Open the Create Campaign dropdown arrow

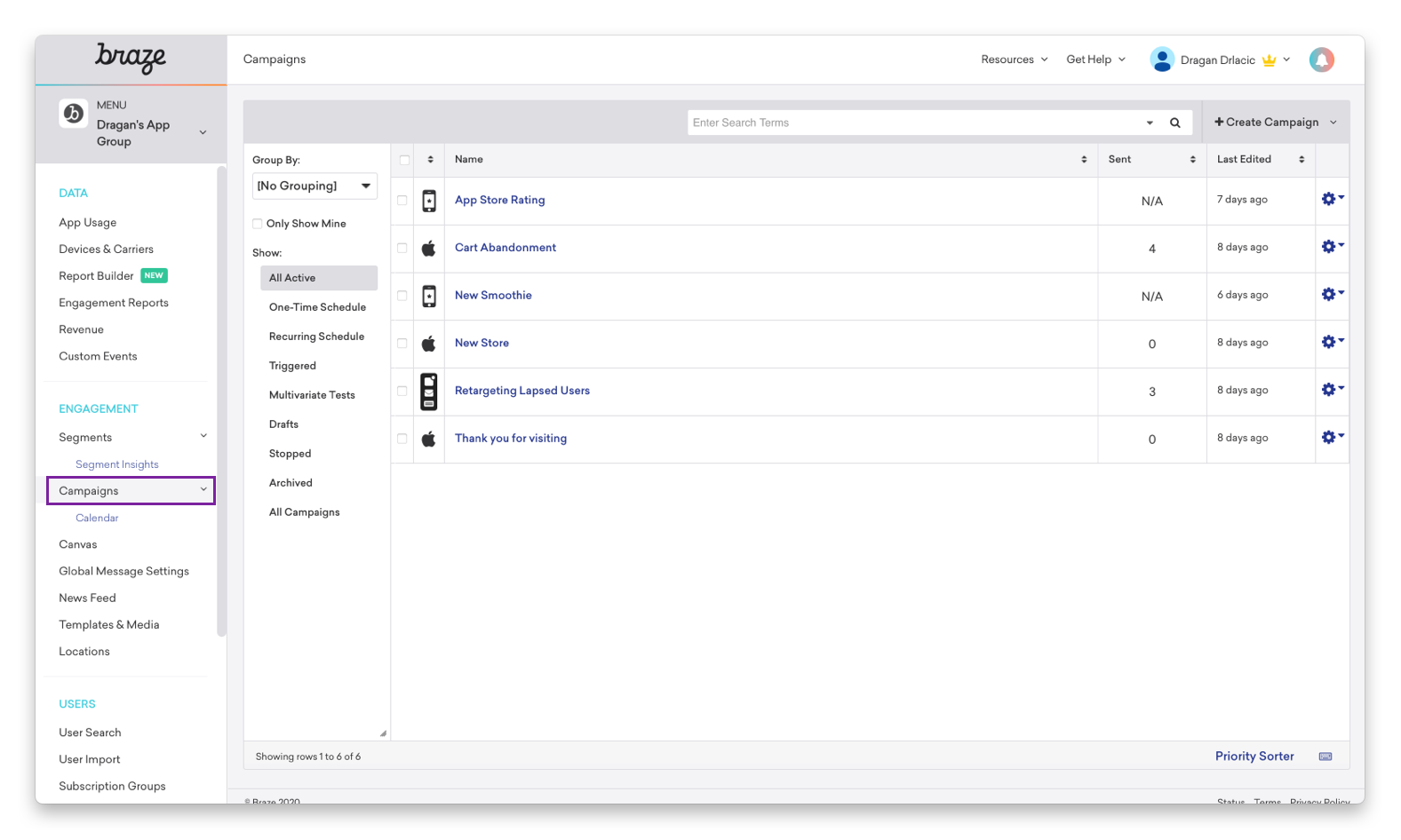coord(1333,123)
